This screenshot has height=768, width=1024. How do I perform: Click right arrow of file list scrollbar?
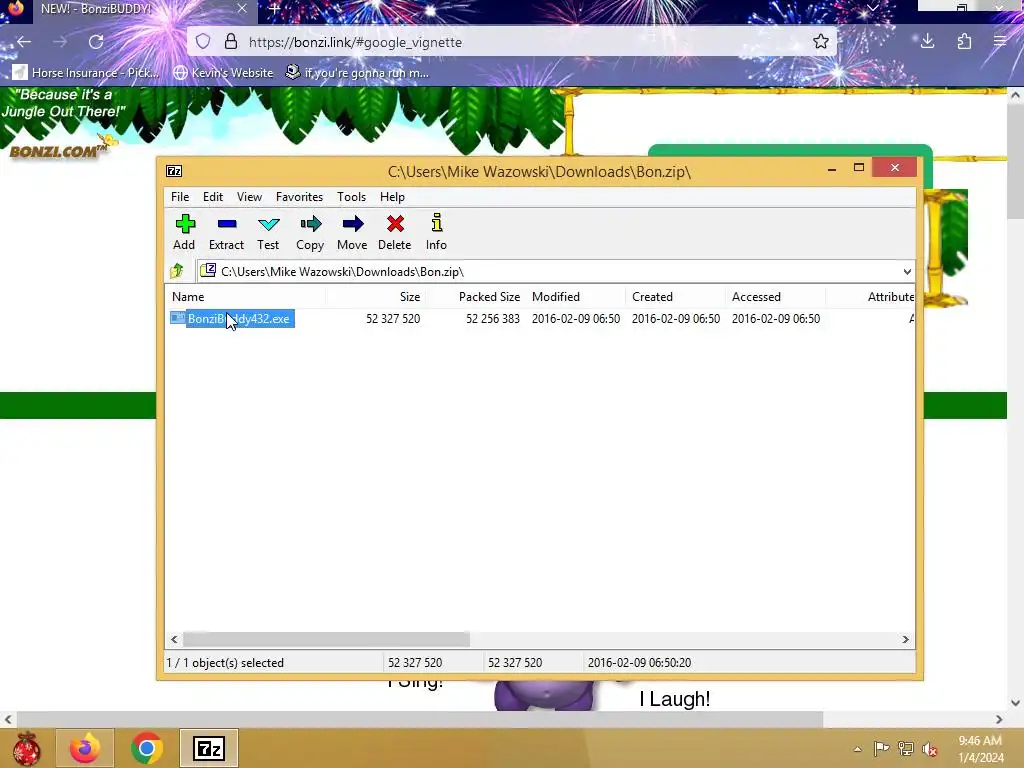[x=905, y=639]
